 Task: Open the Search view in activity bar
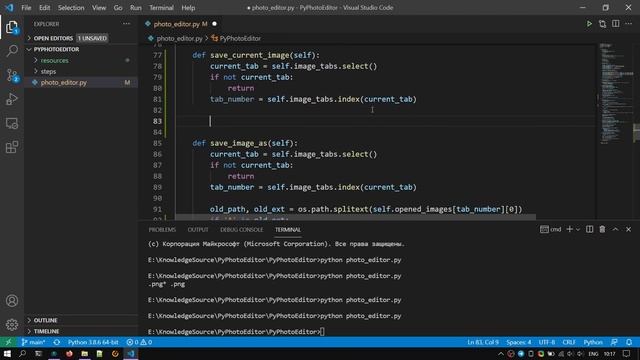(x=12, y=51)
